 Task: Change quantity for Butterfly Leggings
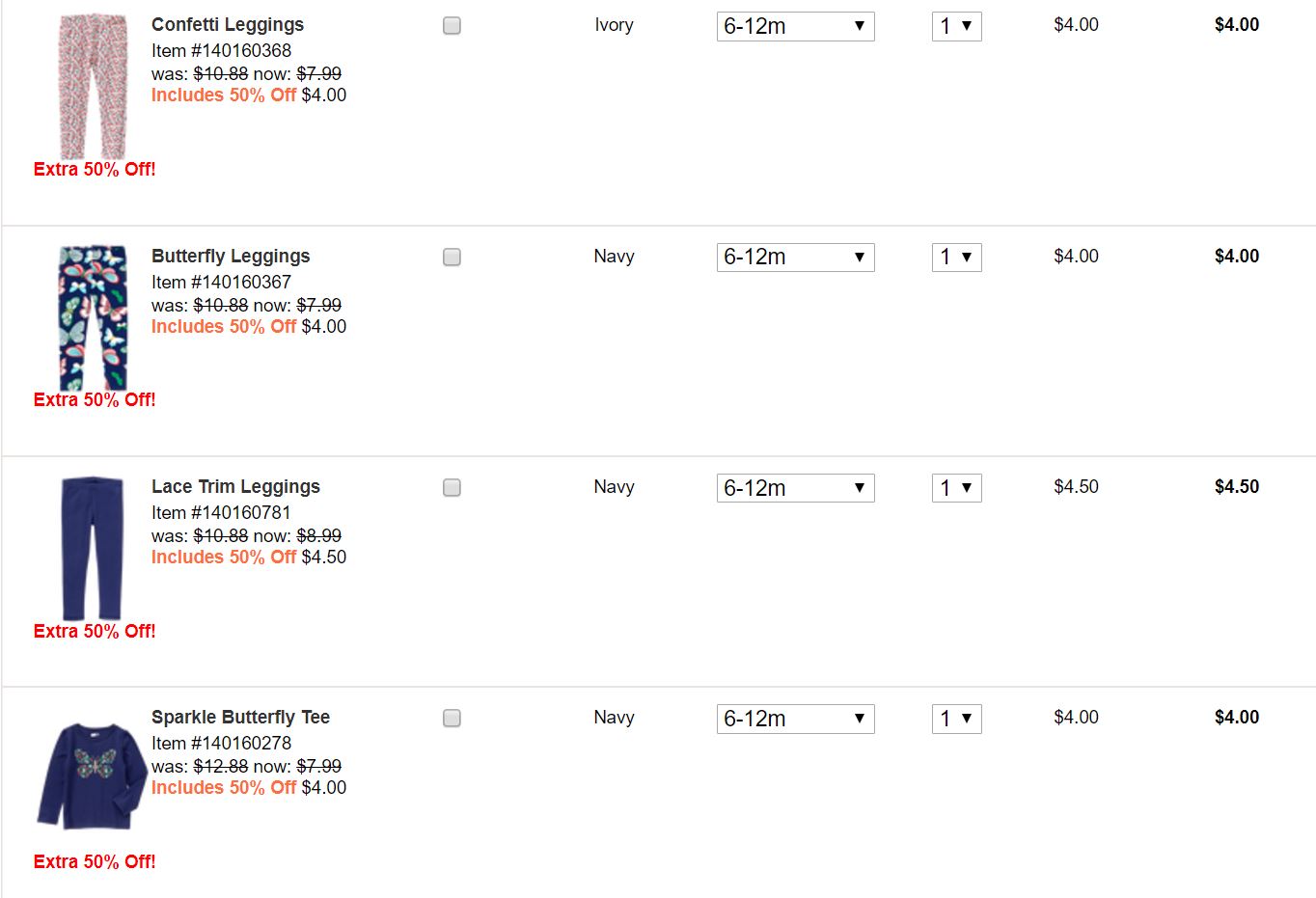coord(956,258)
